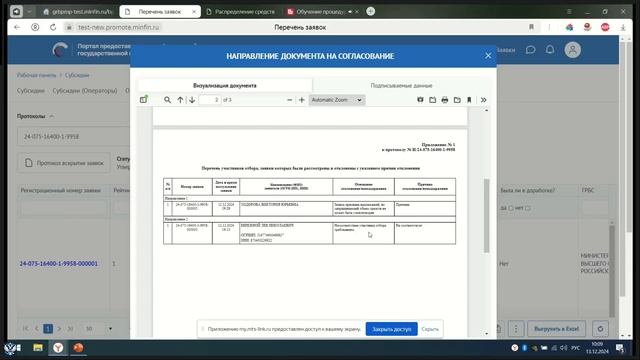Viewport: 640px width, 360px height.
Task: Open the Субсидии (Операторы) menu item
Action: point(85,91)
